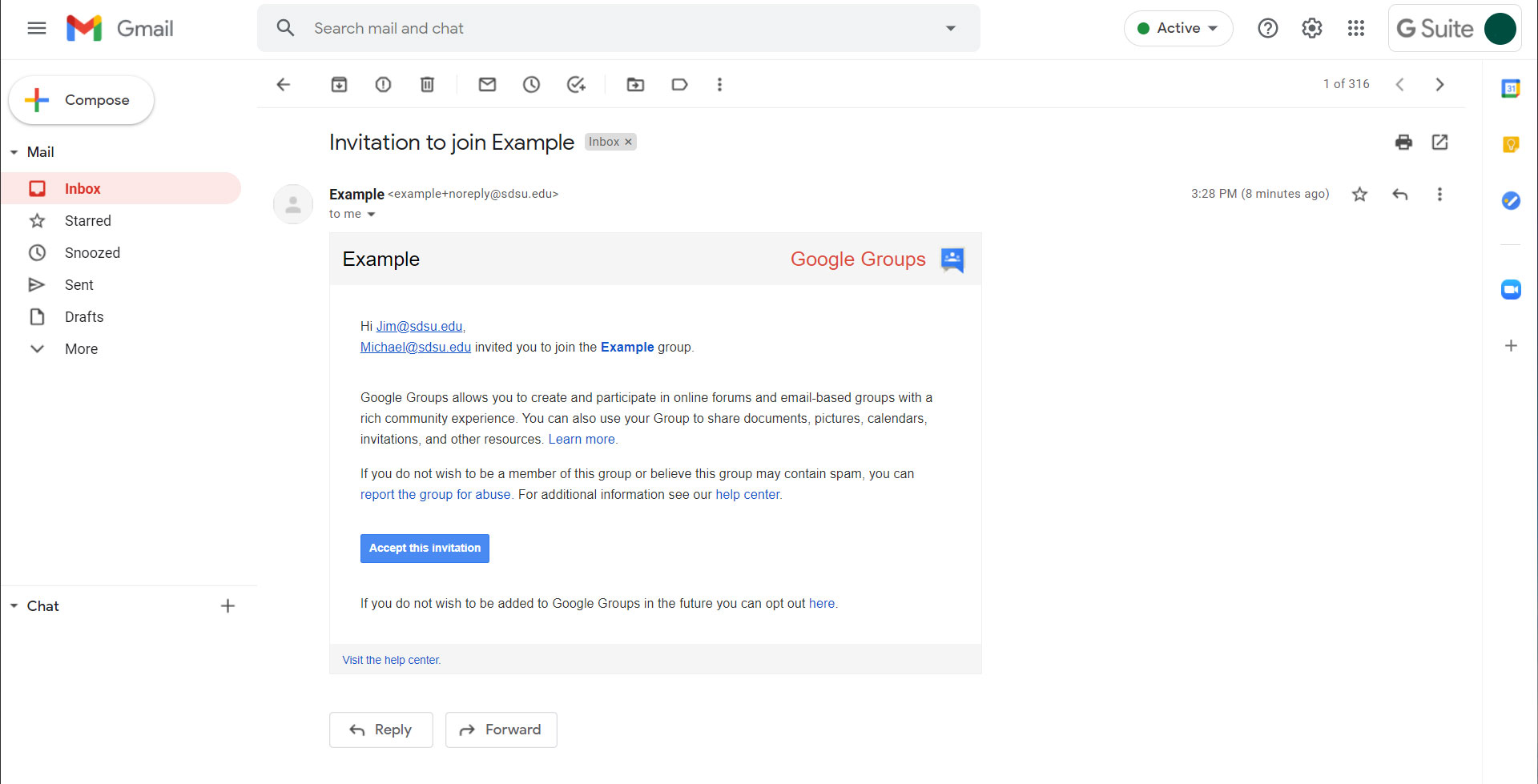Click Accept this invitation
This screenshot has height=784, width=1538.
pyautogui.click(x=425, y=548)
